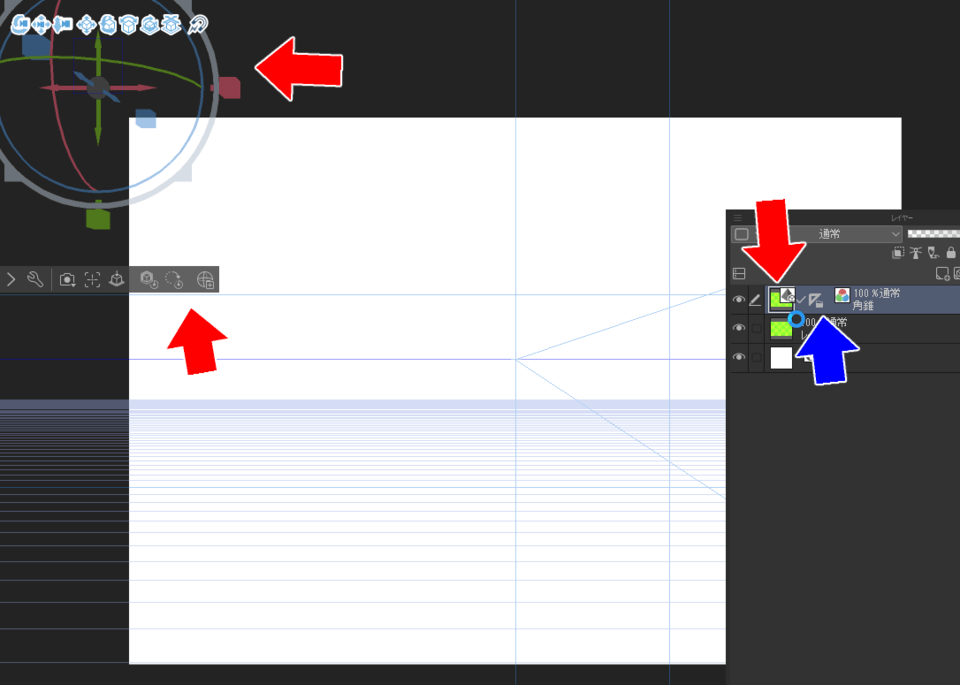The width and height of the screenshot is (960, 685).
Task: Toggle the lock layer padlock icon
Action: [951, 252]
